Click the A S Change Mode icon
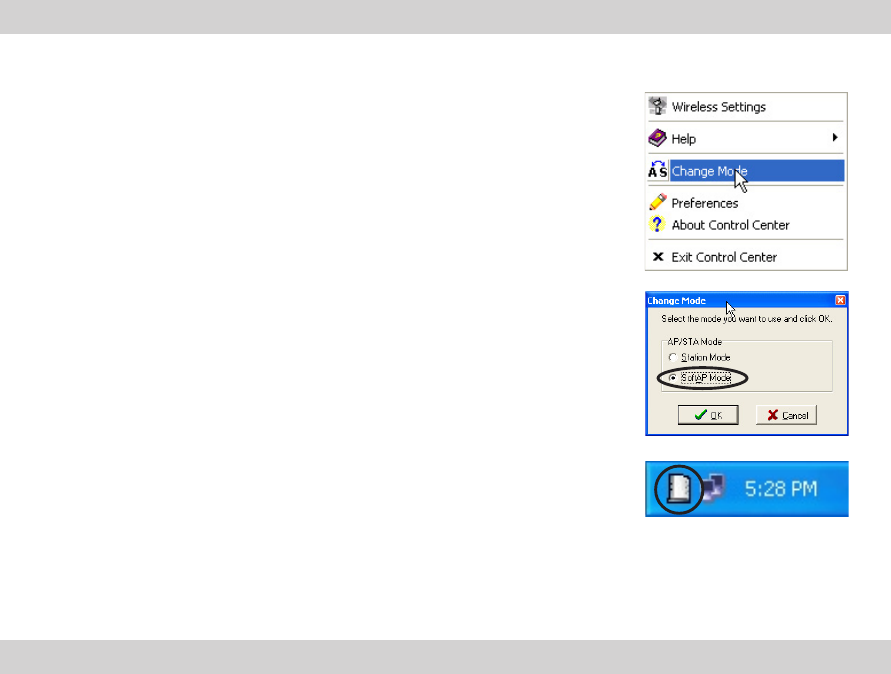 [x=657, y=170]
